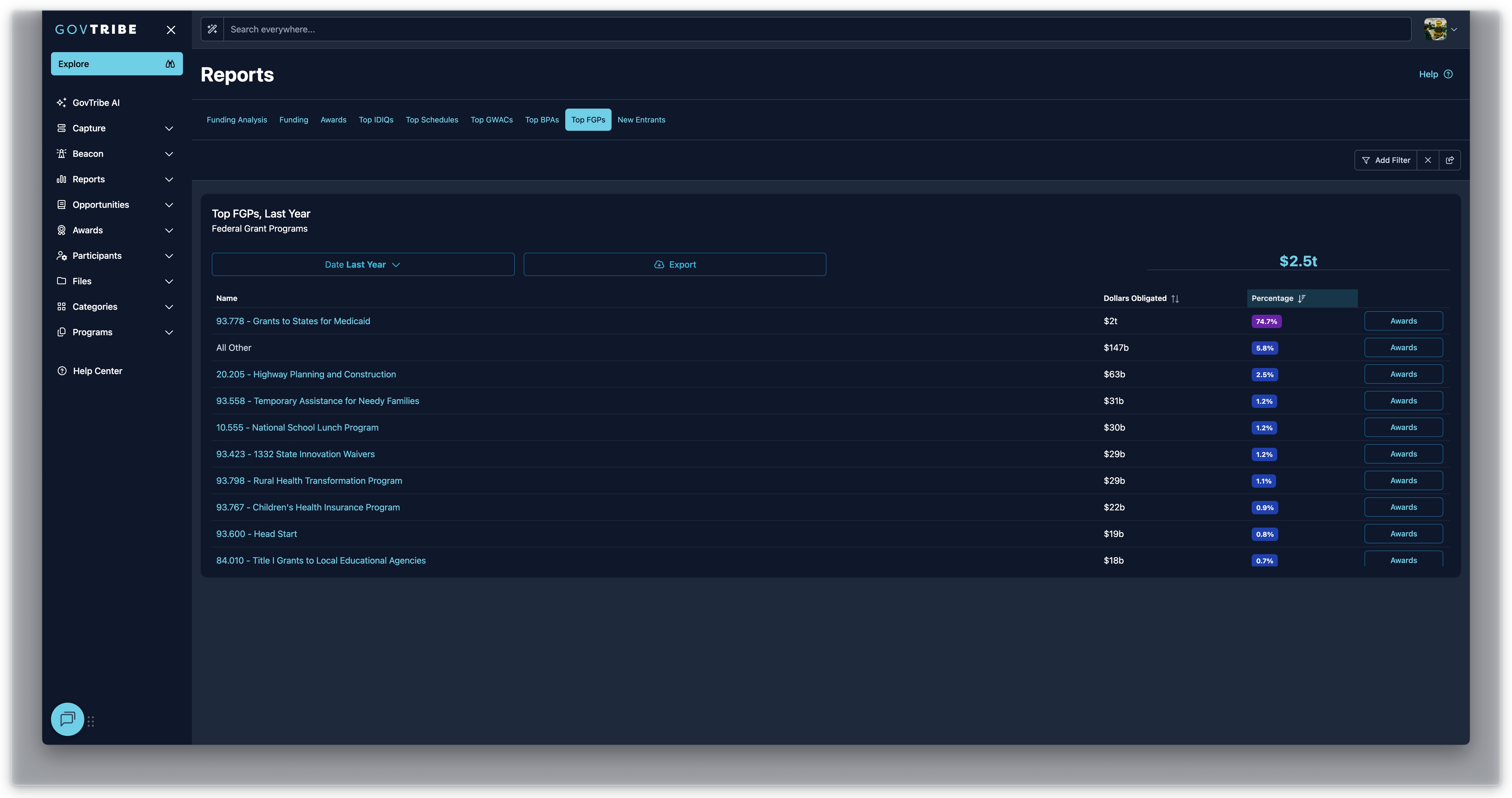Expand the Beacon menu chevron

click(169, 154)
